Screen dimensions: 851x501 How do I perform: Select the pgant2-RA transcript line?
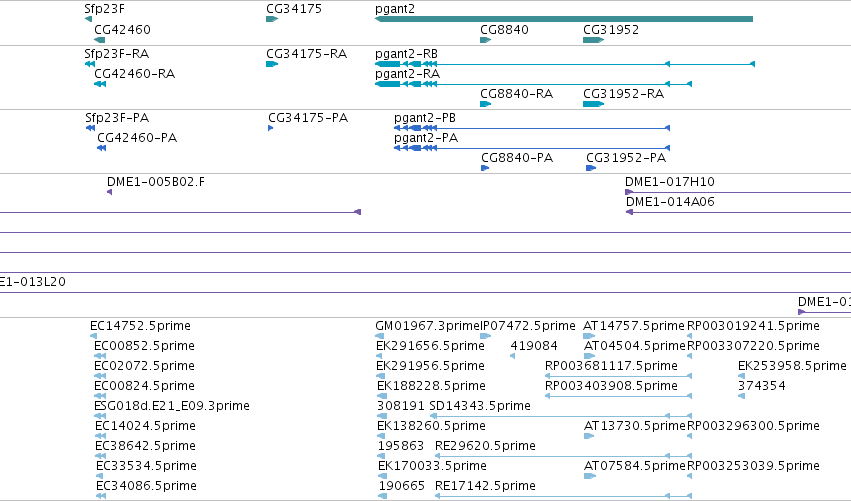click(534, 84)
